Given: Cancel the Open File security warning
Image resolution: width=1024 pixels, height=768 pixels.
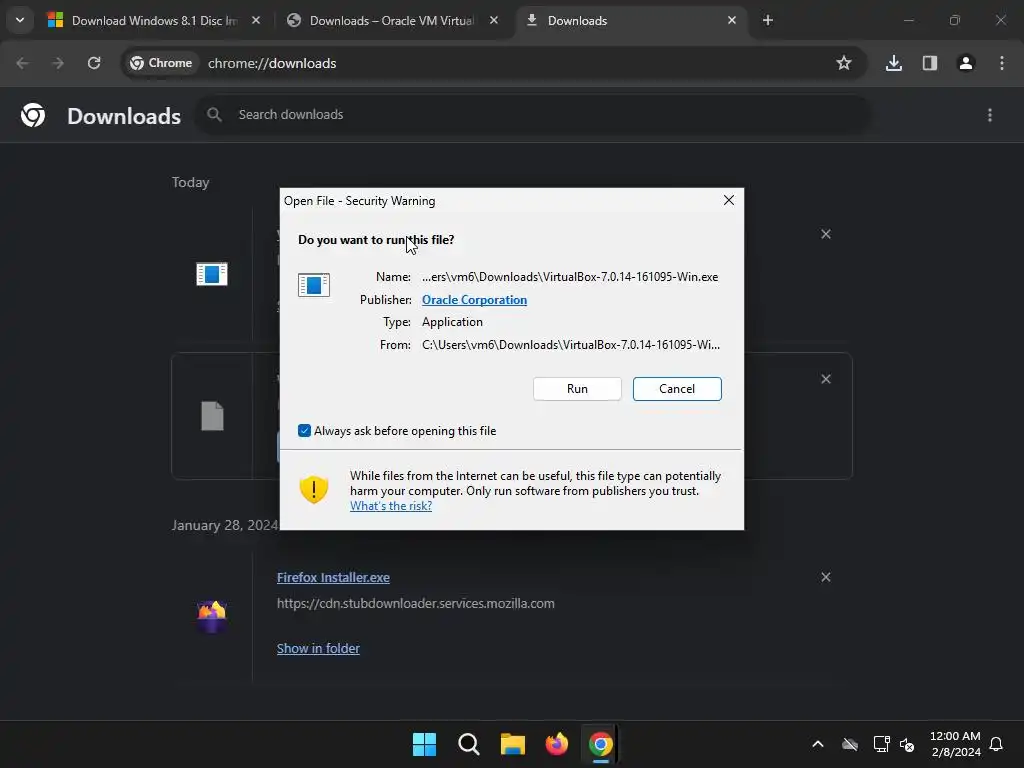Looking at the screenshot, I should 677,389.
